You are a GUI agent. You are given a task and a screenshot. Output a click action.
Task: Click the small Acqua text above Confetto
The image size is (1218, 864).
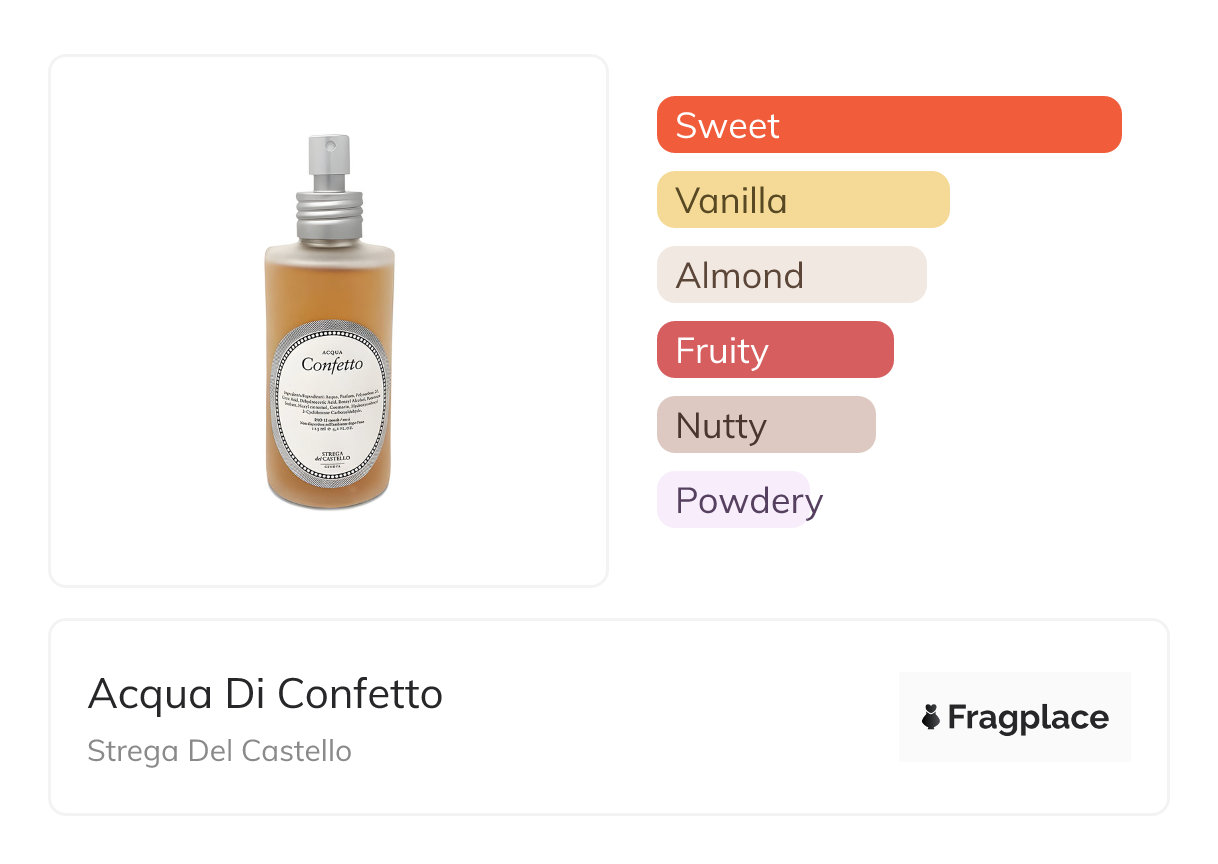(331, 348)
